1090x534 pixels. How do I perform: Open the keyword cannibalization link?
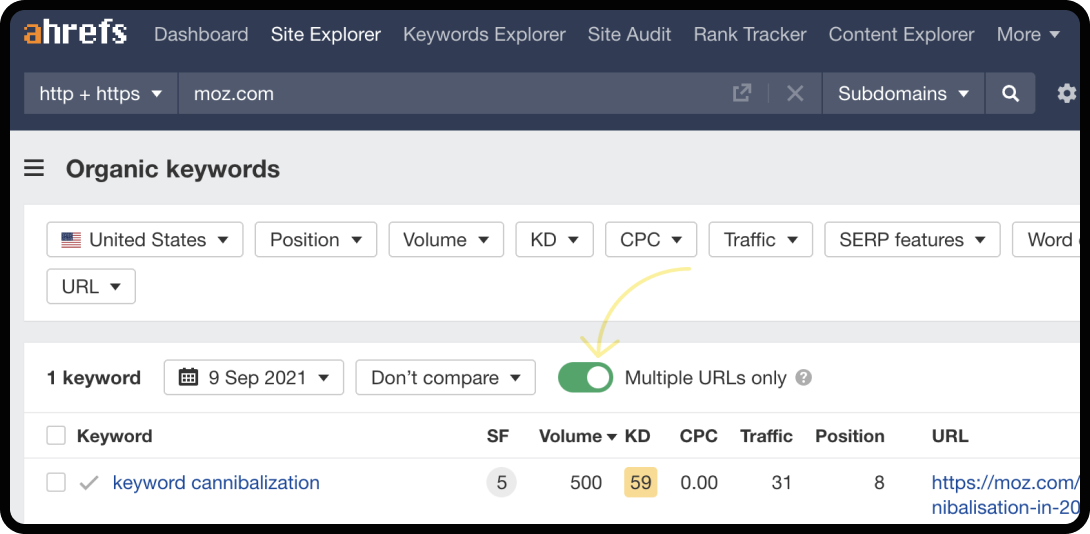[x=216, y=483]
